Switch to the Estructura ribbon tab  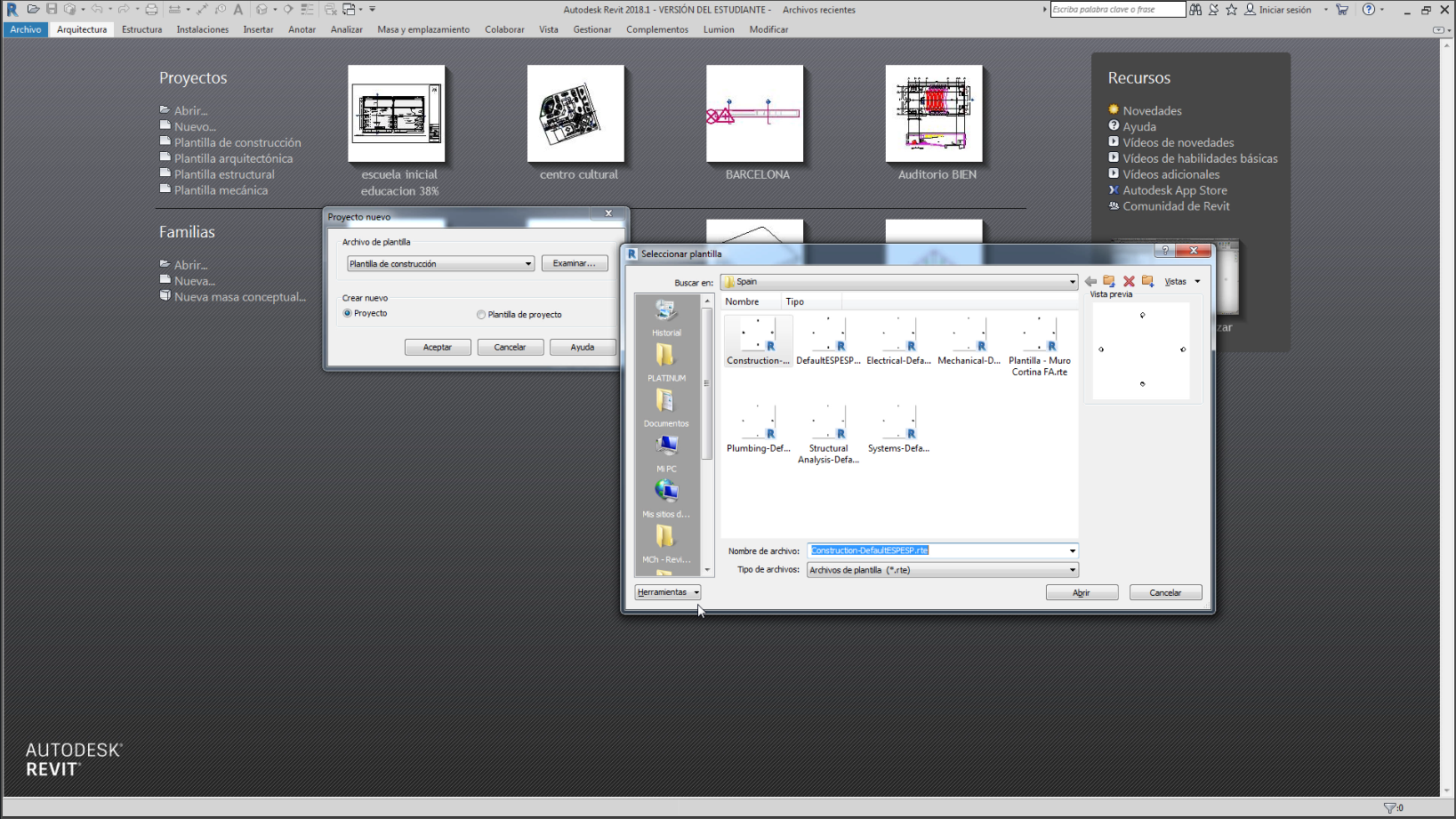[141, 29]
